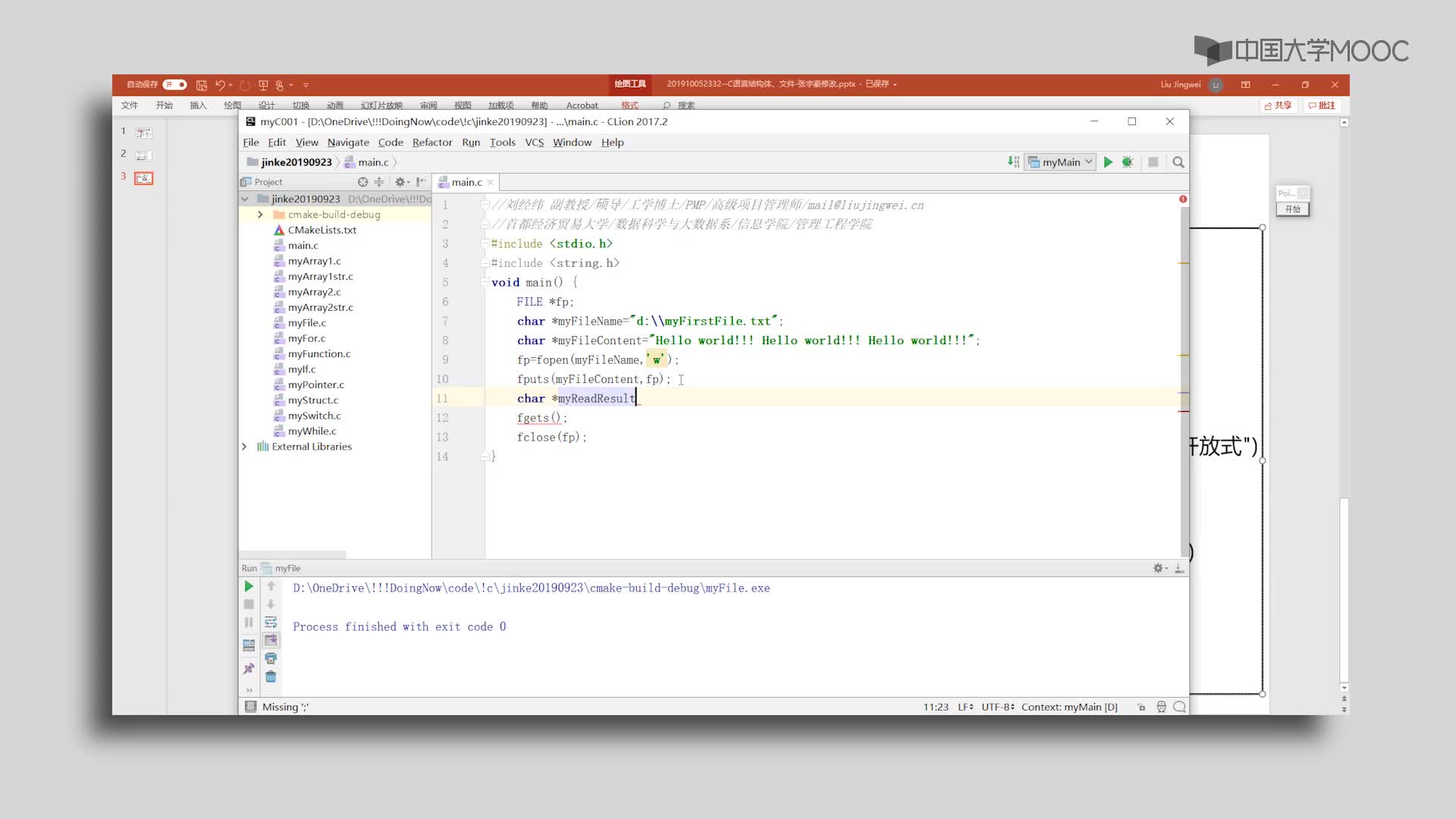
Task: Toggle soft-wrap in the Run console
Action: point(271,623)
